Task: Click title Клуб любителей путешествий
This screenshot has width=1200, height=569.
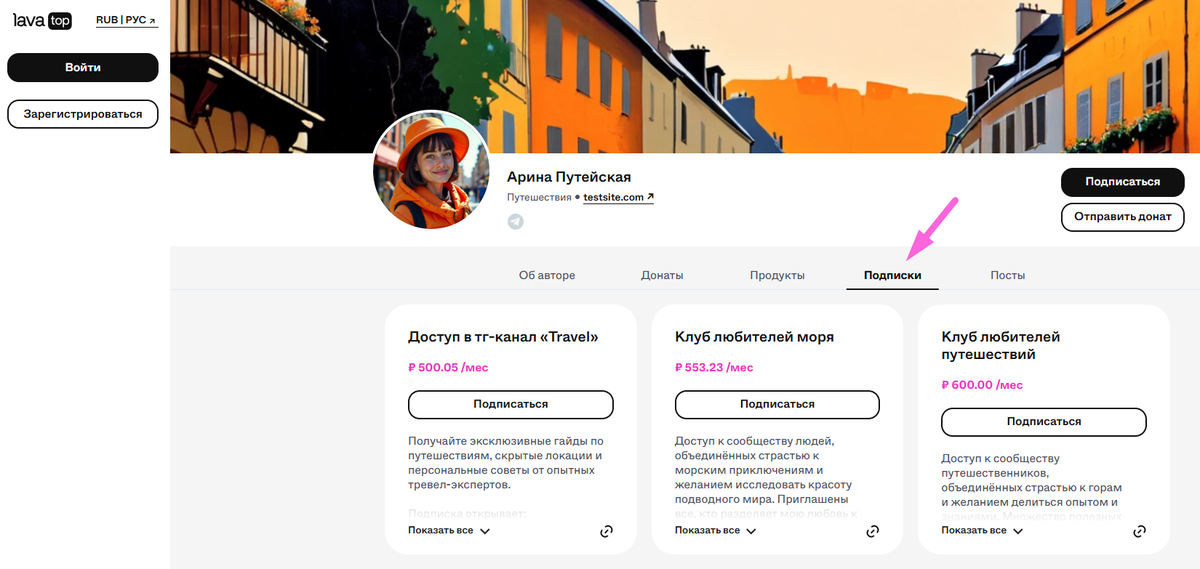Action: tap(1001, 346)
